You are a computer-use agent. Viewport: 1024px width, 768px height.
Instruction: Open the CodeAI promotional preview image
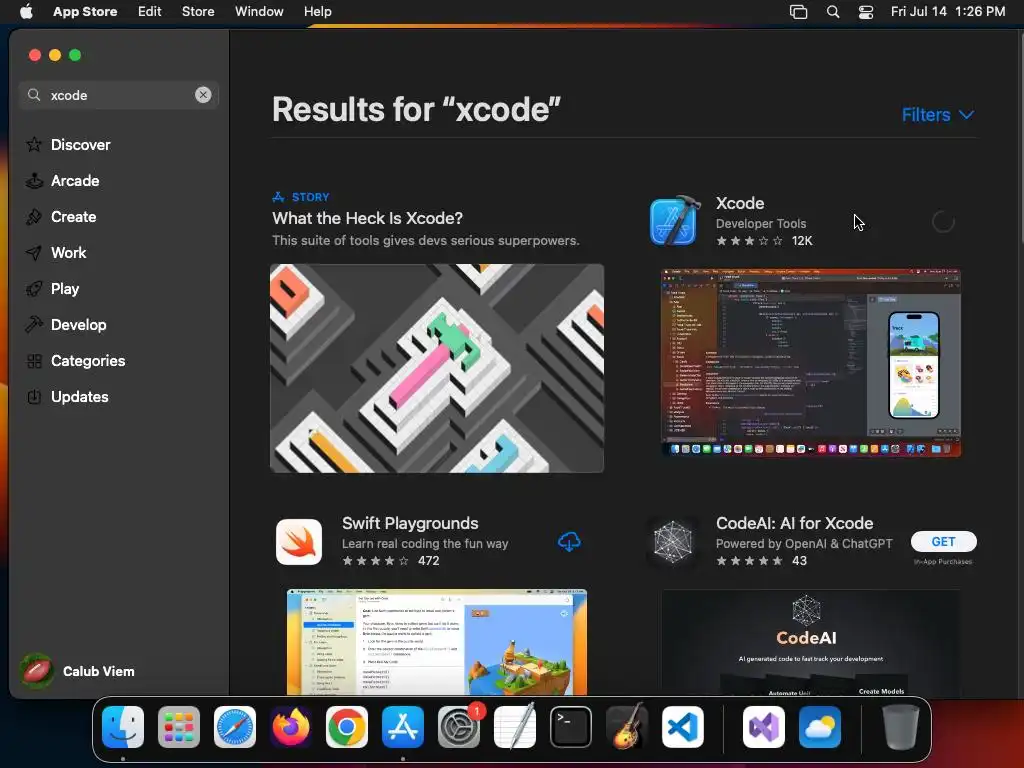click(x=810, y=643)
